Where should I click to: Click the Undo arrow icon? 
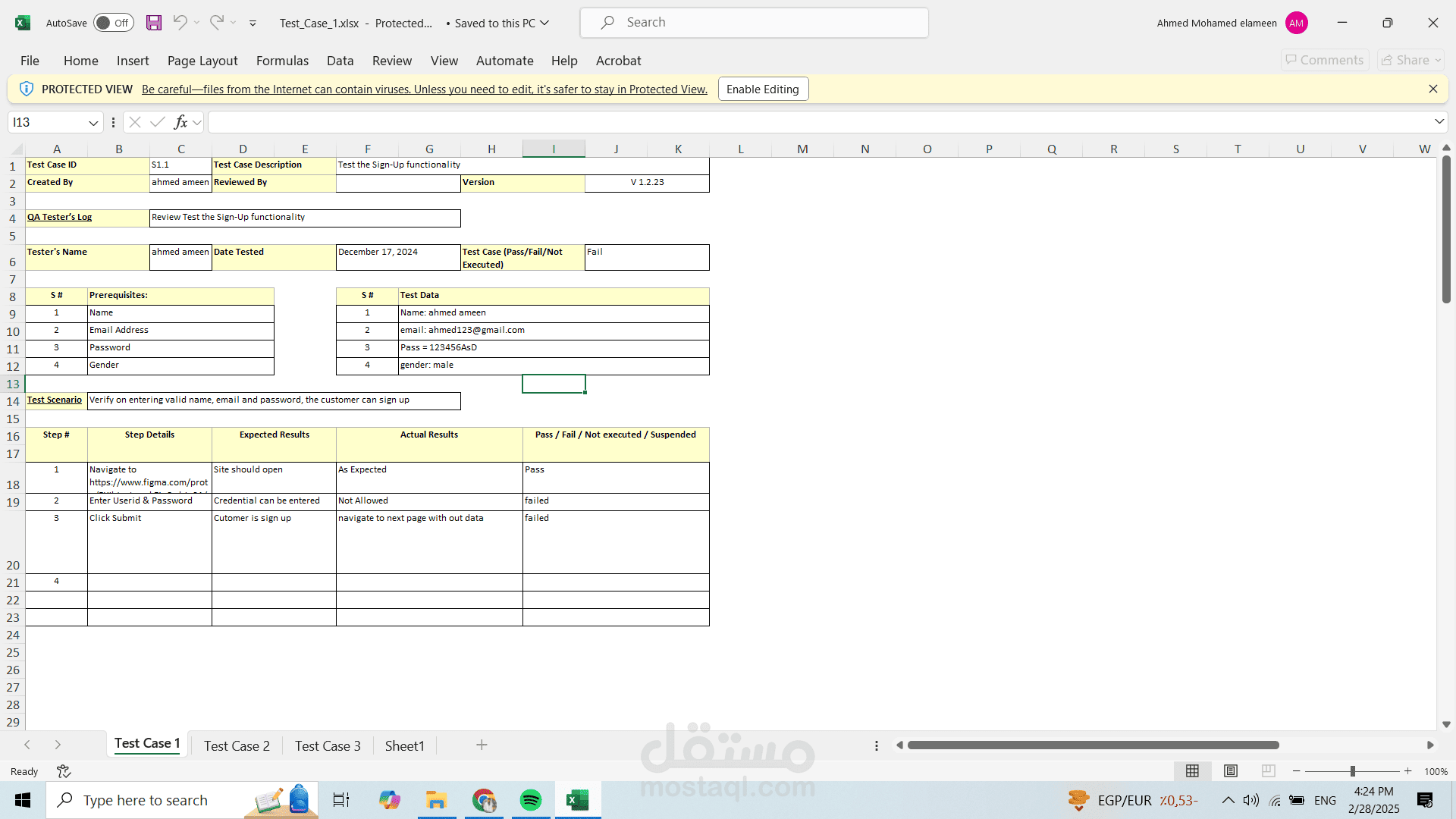180,23
